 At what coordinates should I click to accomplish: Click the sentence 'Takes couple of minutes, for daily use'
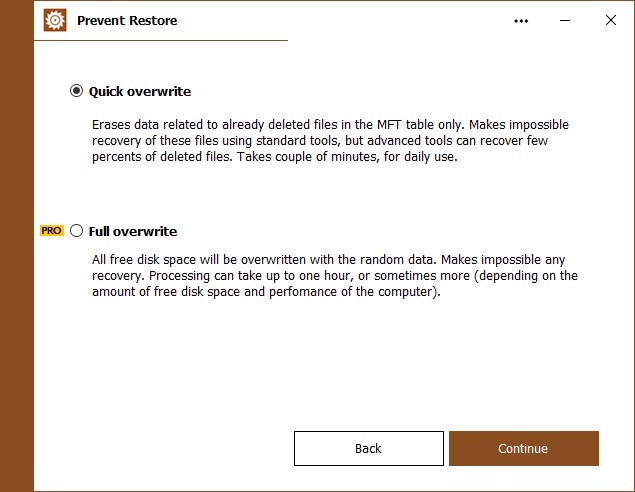[x=346, y=157]
